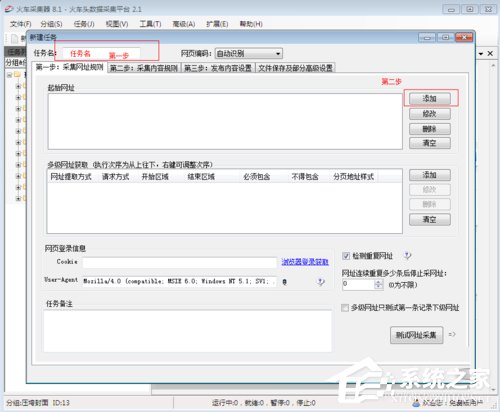500x412 pixels.
Task: Click the task name input field
Action: click(101, 53)
